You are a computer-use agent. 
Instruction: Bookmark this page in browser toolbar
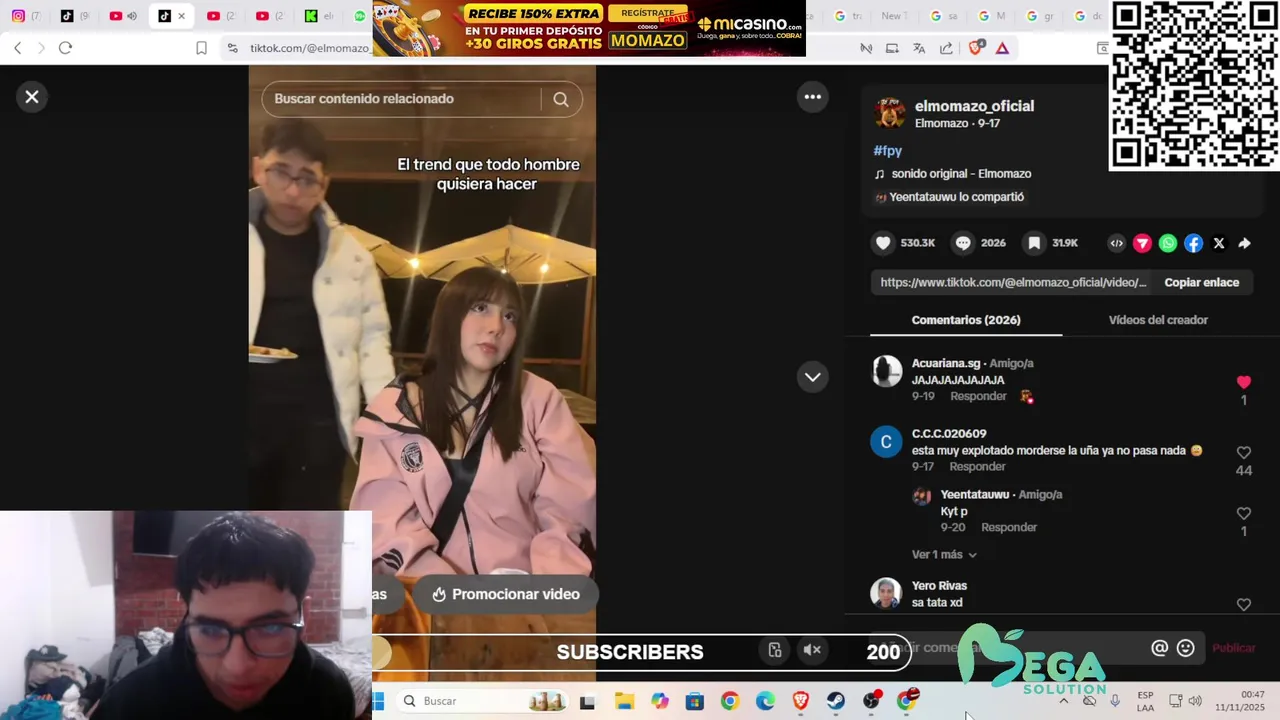pyautogui.click(x=201, y=48)
